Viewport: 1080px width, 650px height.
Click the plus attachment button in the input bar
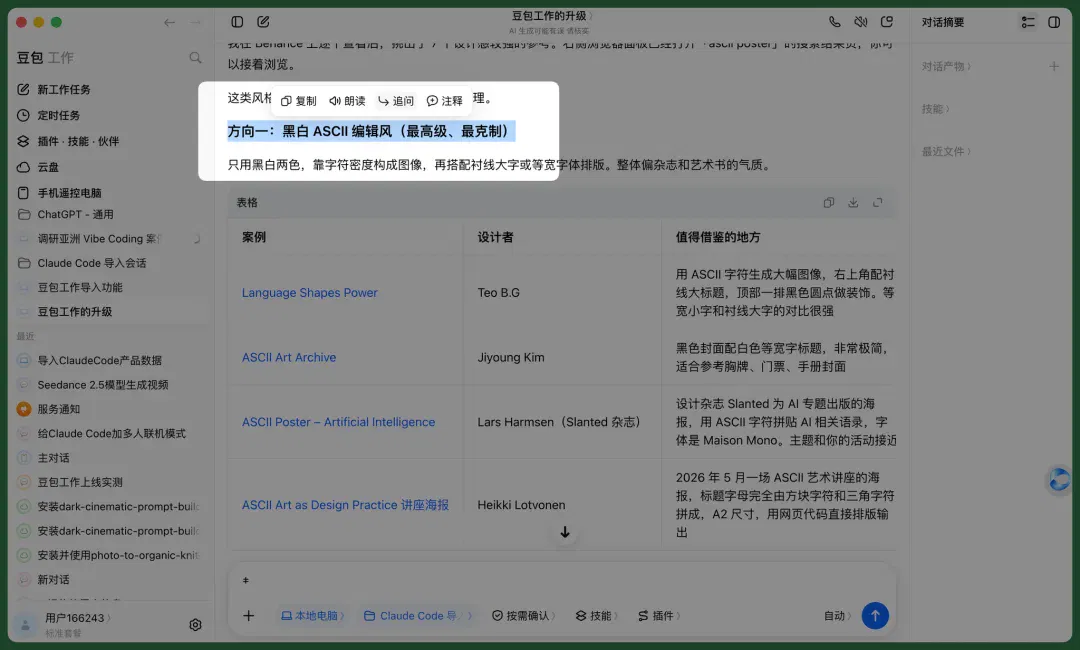pyautogui.click(x=249, y=616)
